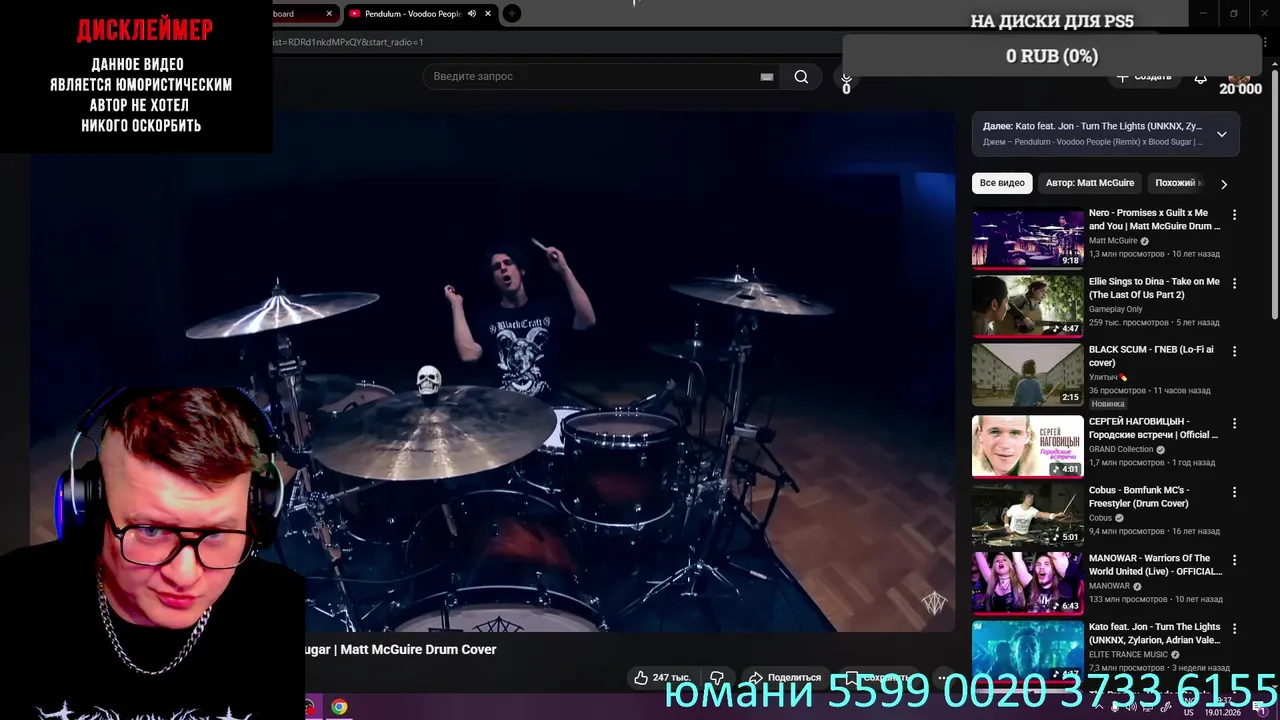Open options menu for MANOWAR Warriors video
The height and width of the screenshot is (720, 1280).
1234,560
